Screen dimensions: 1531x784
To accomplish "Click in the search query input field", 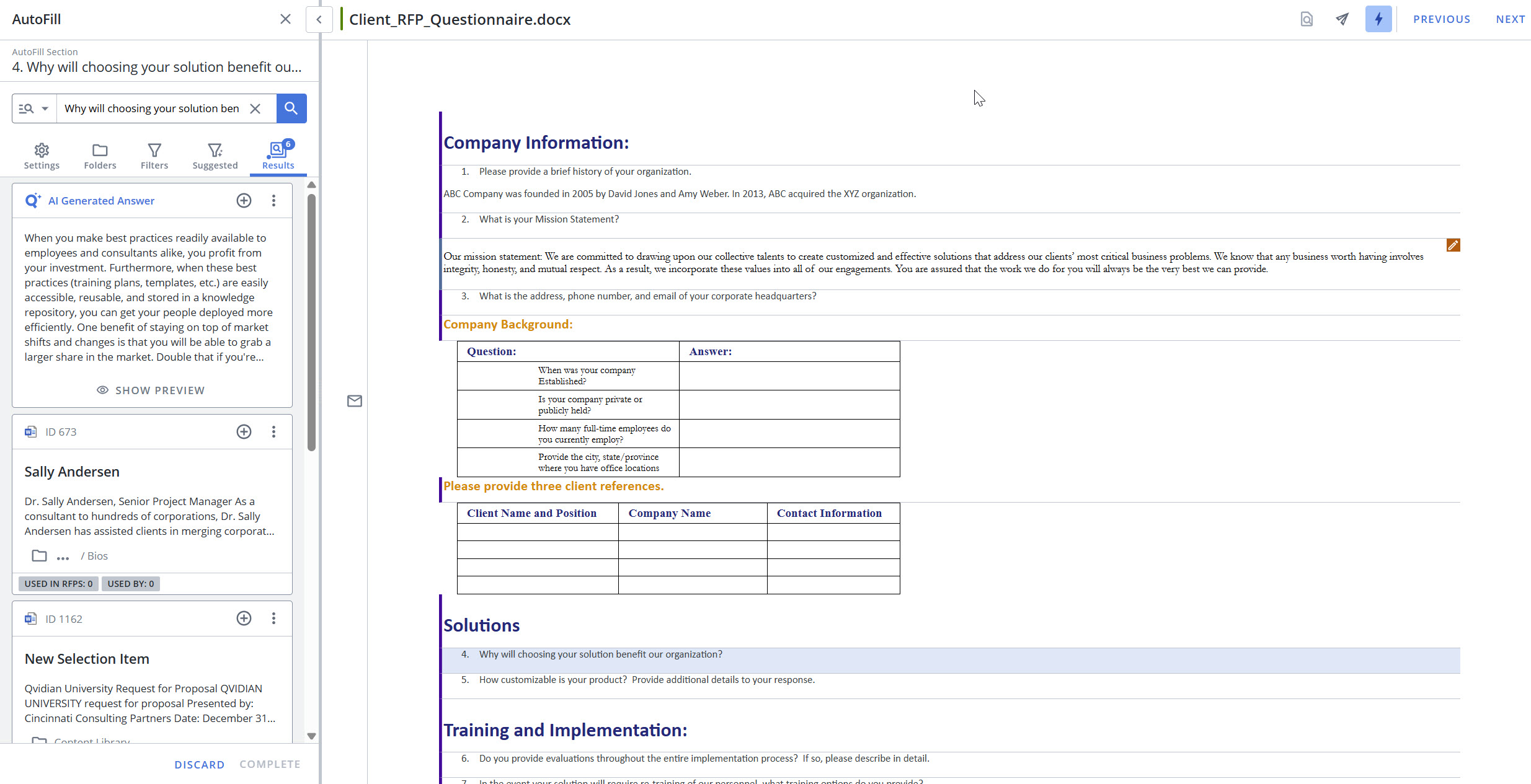I will (153, 108).
